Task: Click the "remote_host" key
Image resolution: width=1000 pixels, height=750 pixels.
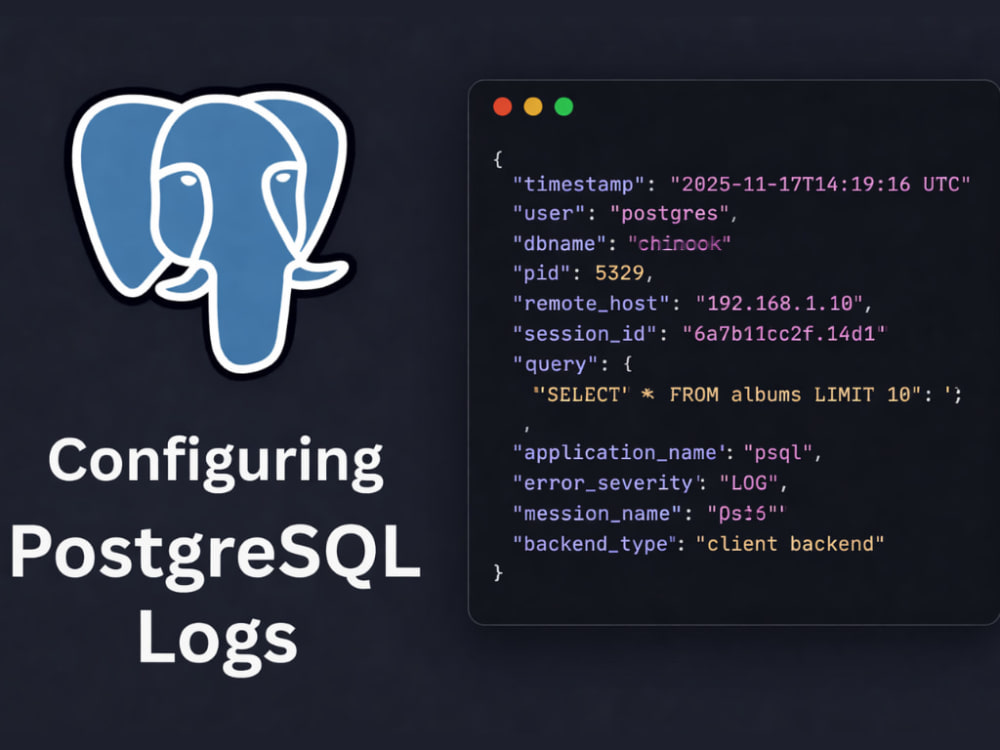Action: pyautogui.click(x=591, y=303)
